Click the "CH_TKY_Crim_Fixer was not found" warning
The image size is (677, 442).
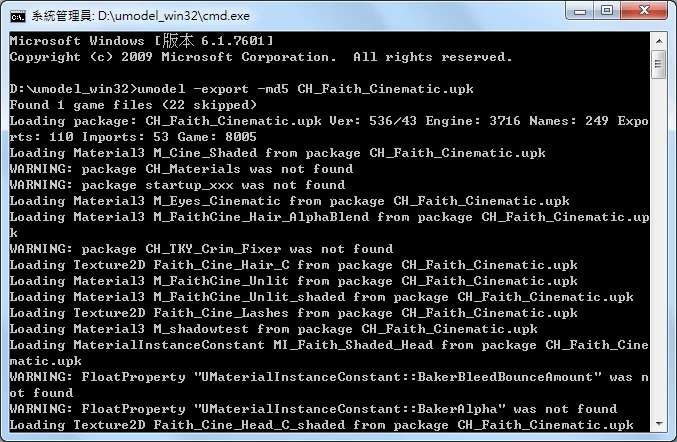(201, 249)
